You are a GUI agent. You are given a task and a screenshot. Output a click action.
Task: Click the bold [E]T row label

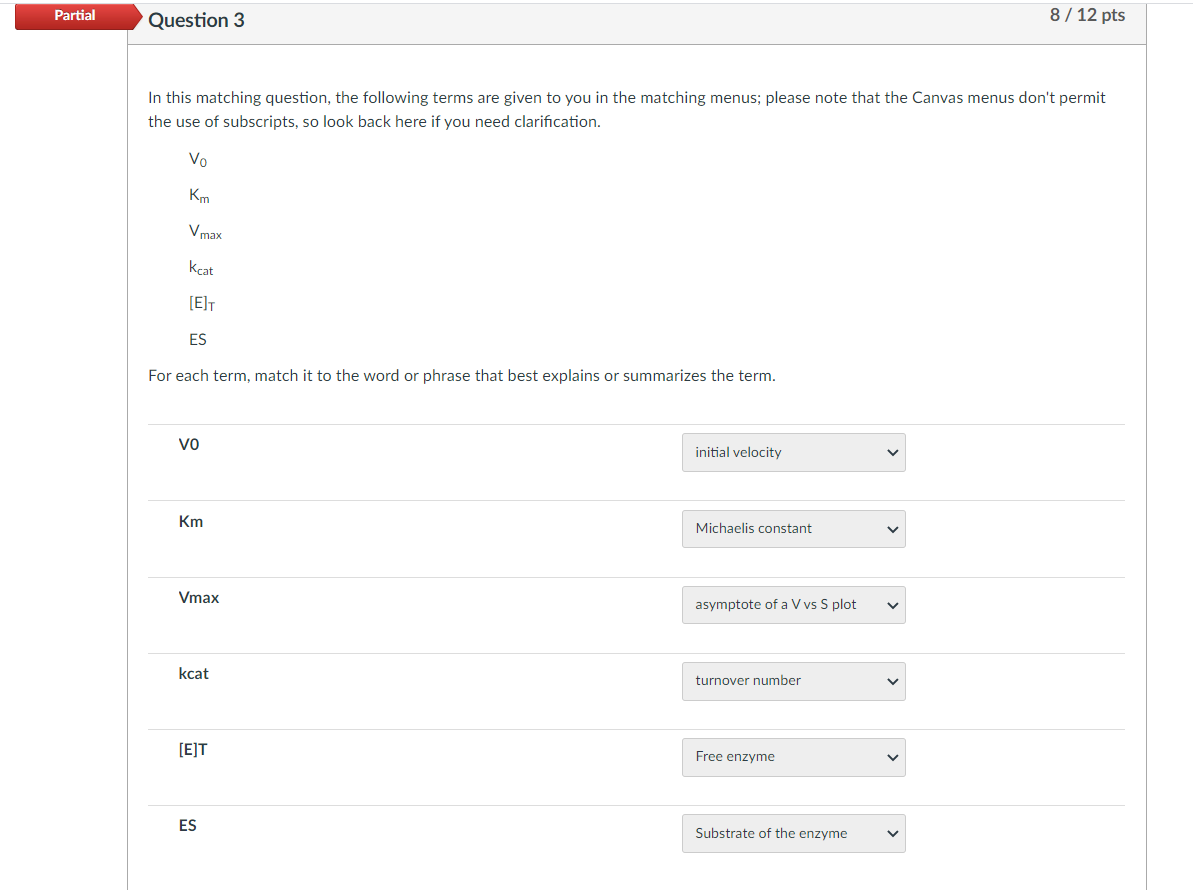click(x=193, y=749)
